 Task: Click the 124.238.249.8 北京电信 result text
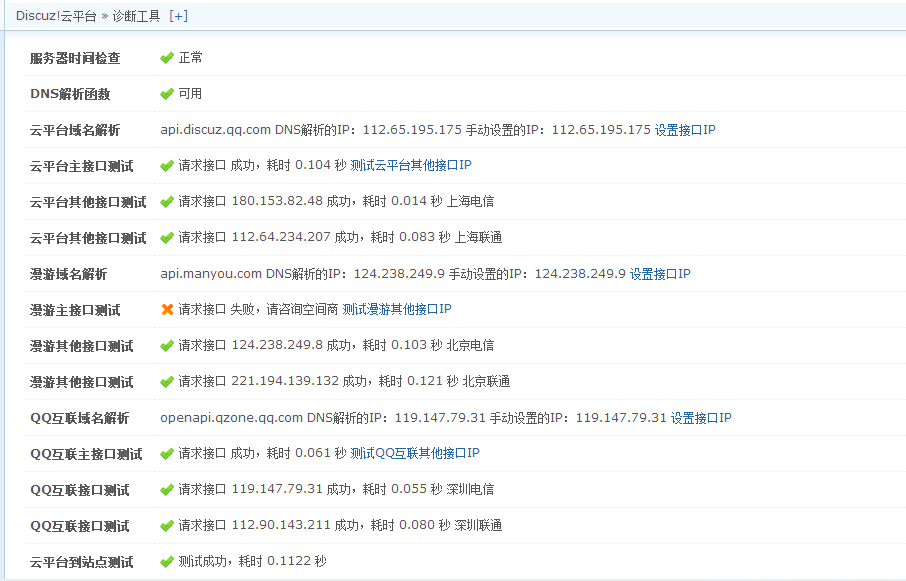pos(336,345)
